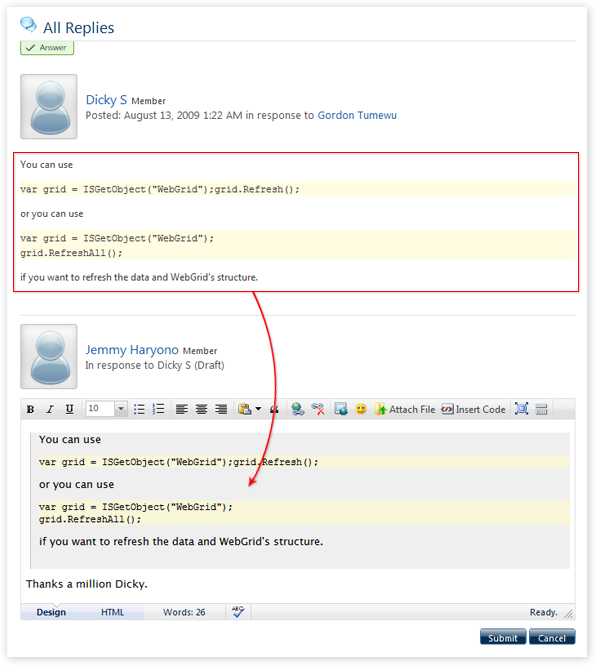
Task: Align text to the right
Action: [x=221, y=409]
